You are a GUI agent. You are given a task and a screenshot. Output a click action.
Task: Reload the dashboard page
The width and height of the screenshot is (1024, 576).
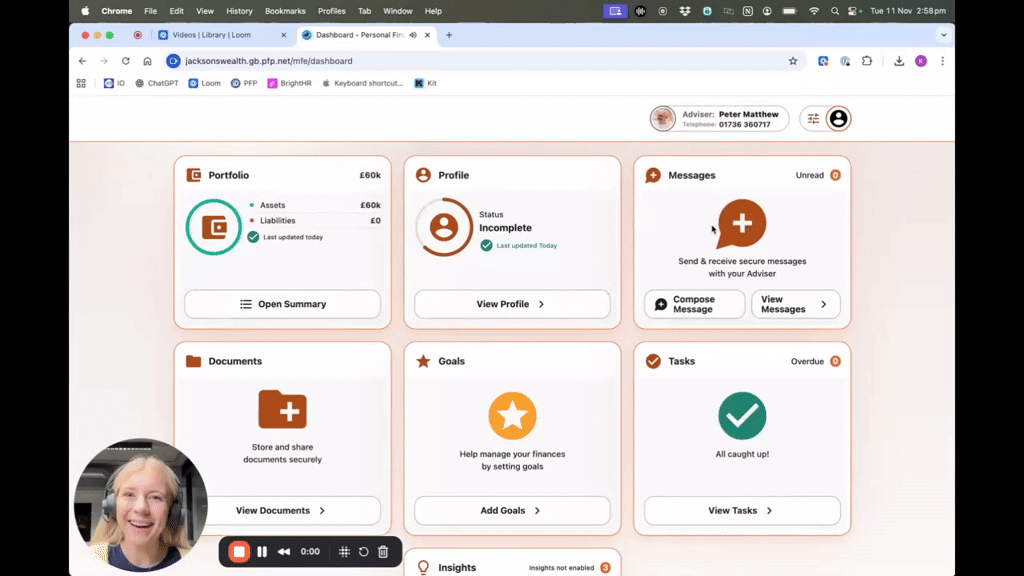[125, 61]
